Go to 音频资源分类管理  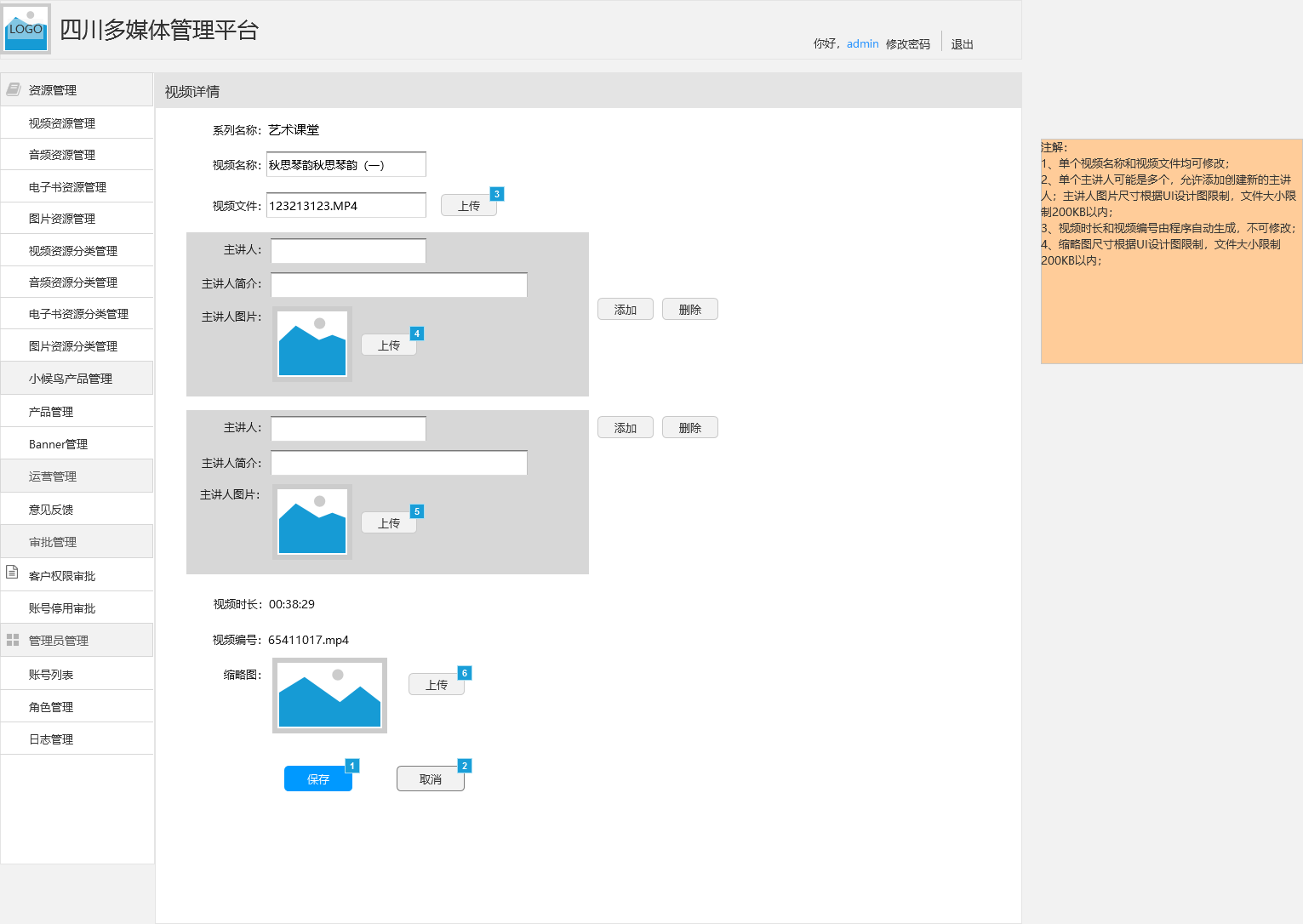point(77,282)
